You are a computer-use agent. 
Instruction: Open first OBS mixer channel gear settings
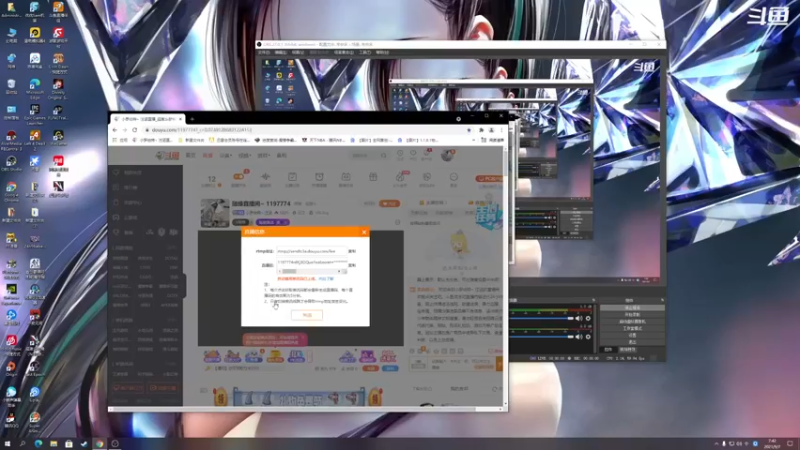[x=588, y=318]
